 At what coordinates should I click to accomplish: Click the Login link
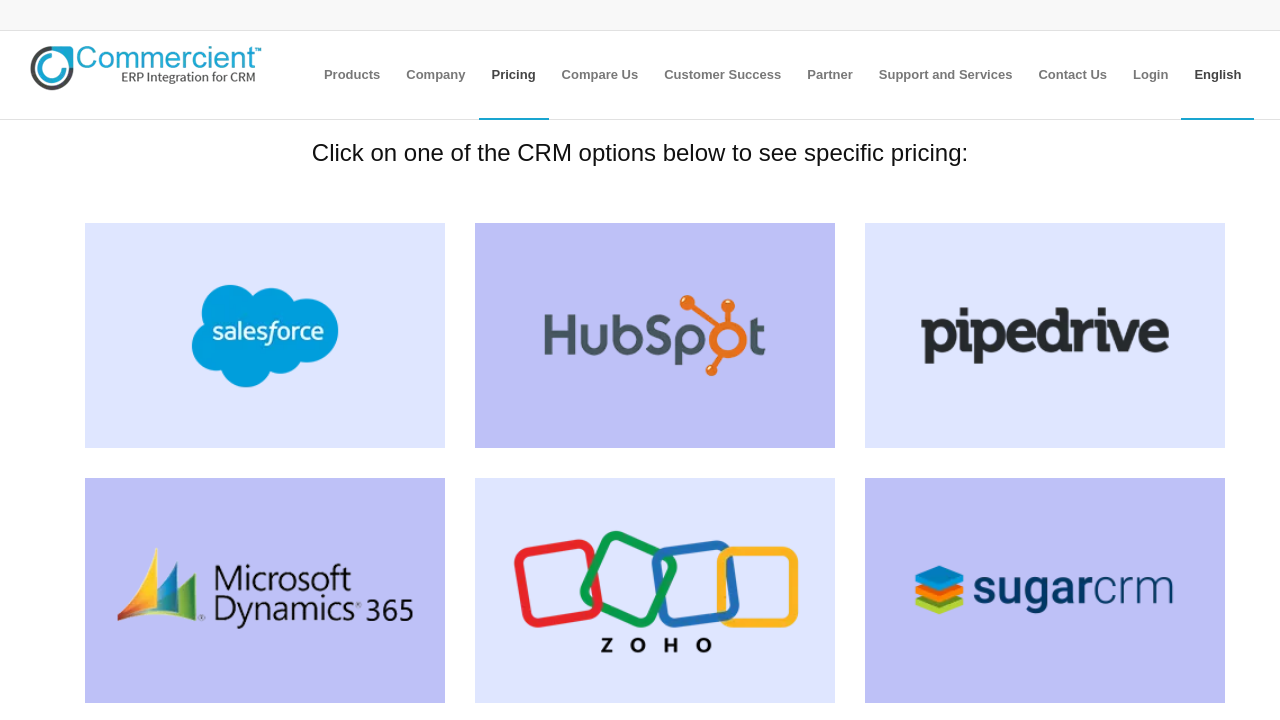tap(1150, 75)
